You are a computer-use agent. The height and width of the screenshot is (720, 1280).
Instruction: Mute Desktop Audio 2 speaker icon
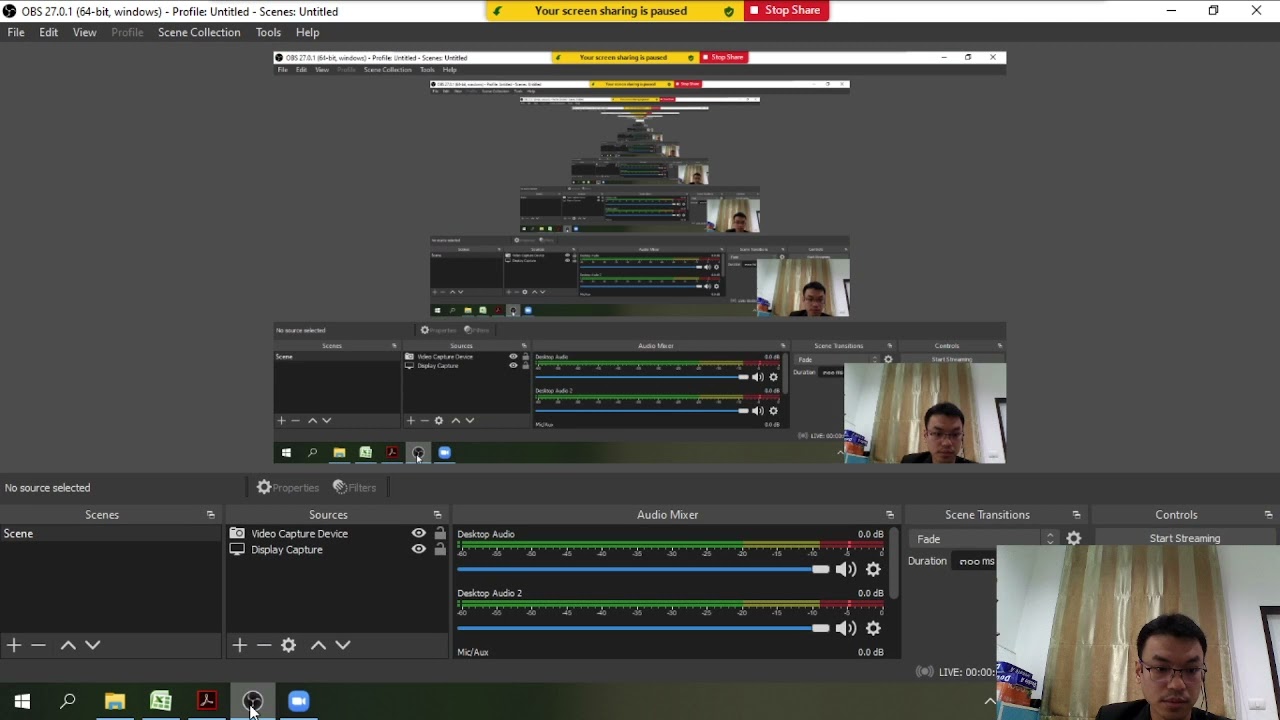(x=846, y=628)
